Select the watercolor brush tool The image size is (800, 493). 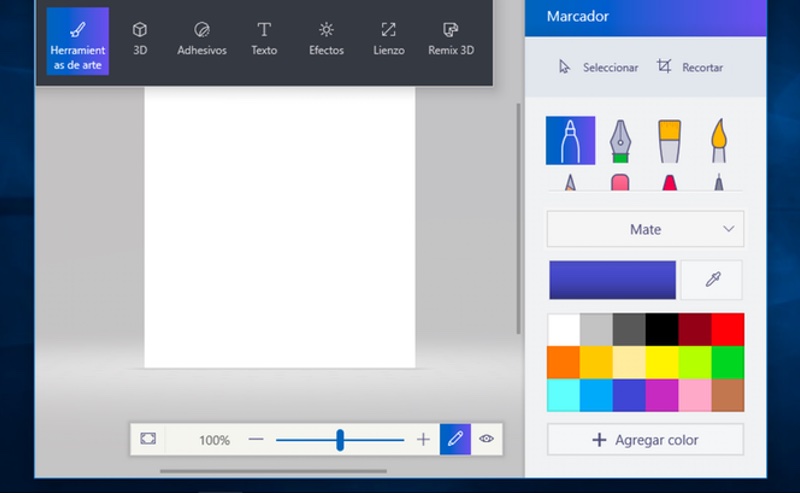[719, 141]
